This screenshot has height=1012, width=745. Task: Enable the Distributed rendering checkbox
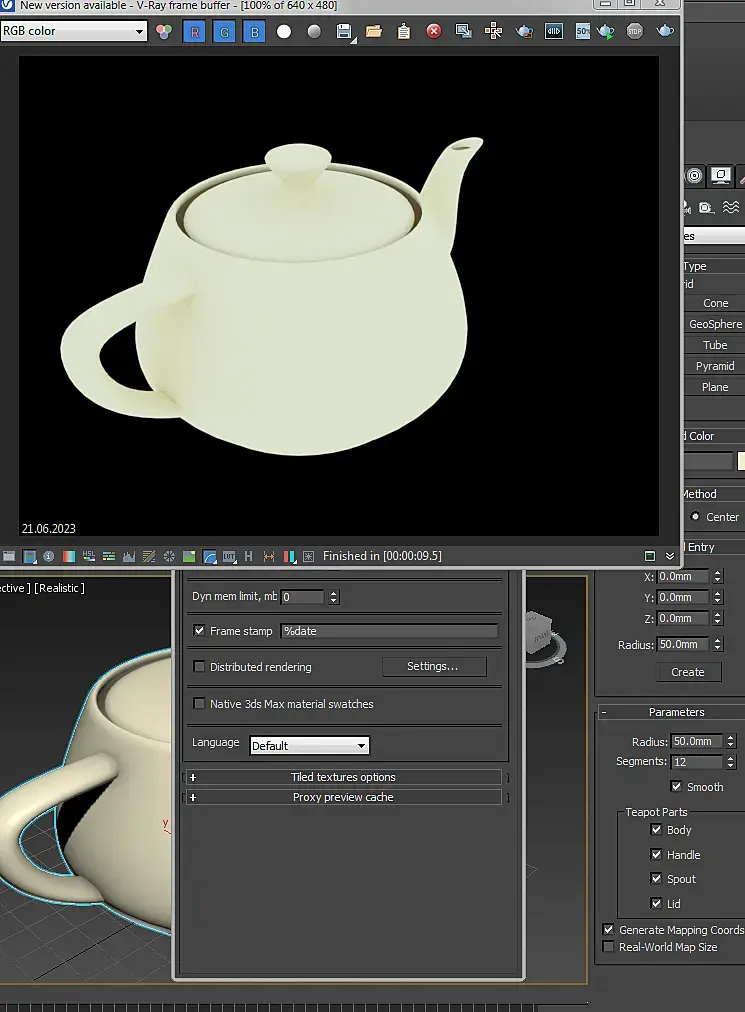pyautogui.click(x=200, y=667)
